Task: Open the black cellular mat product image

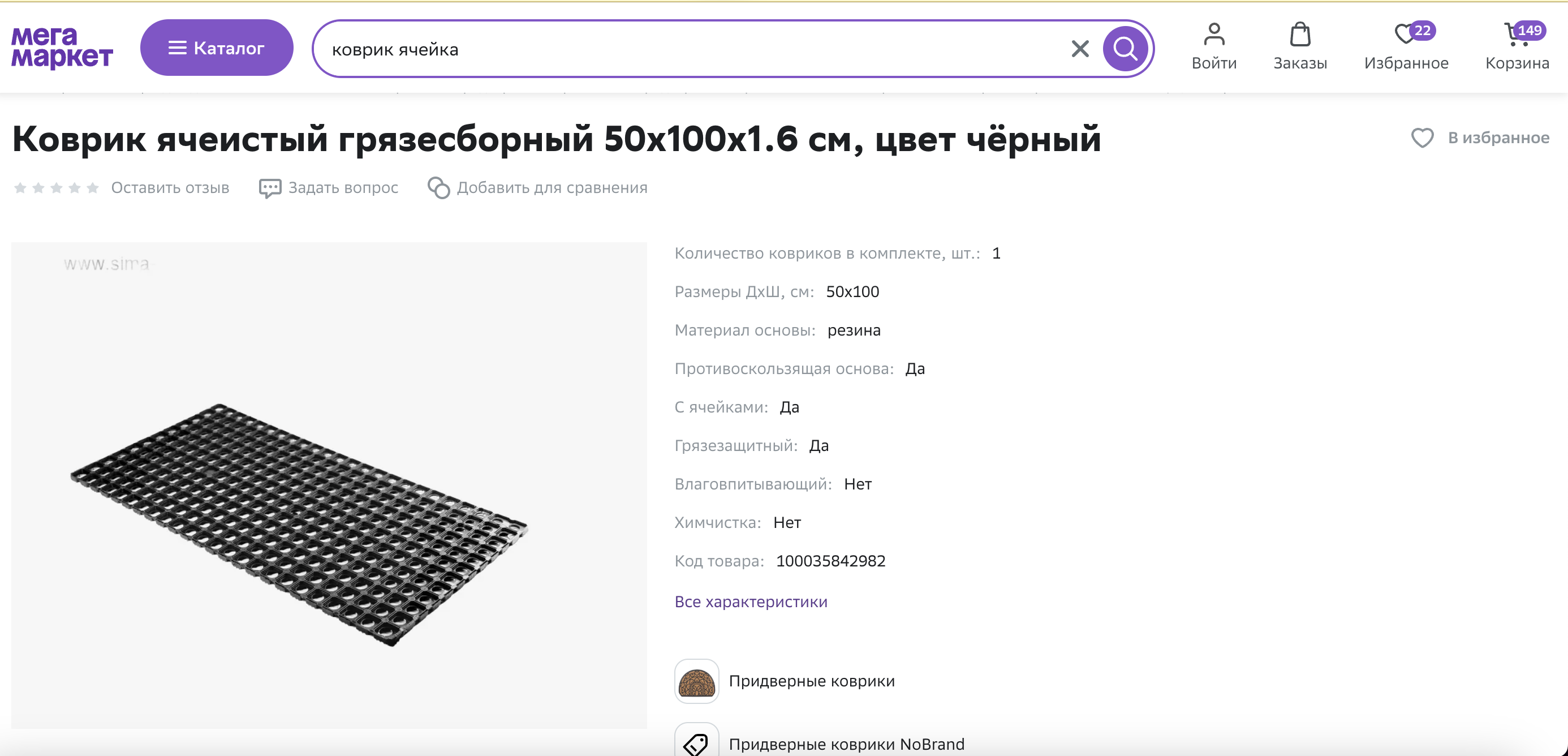Action: coord(329,485)
